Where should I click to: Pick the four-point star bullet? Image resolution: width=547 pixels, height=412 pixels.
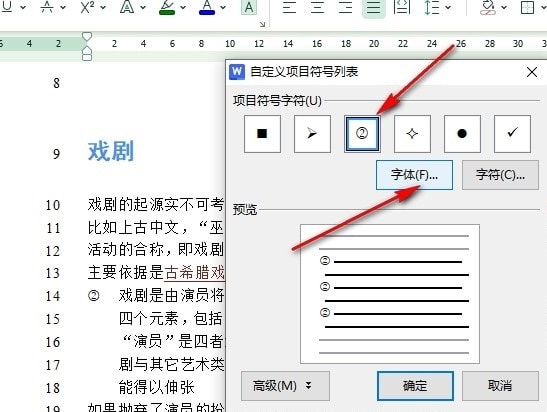coord(412,134)
